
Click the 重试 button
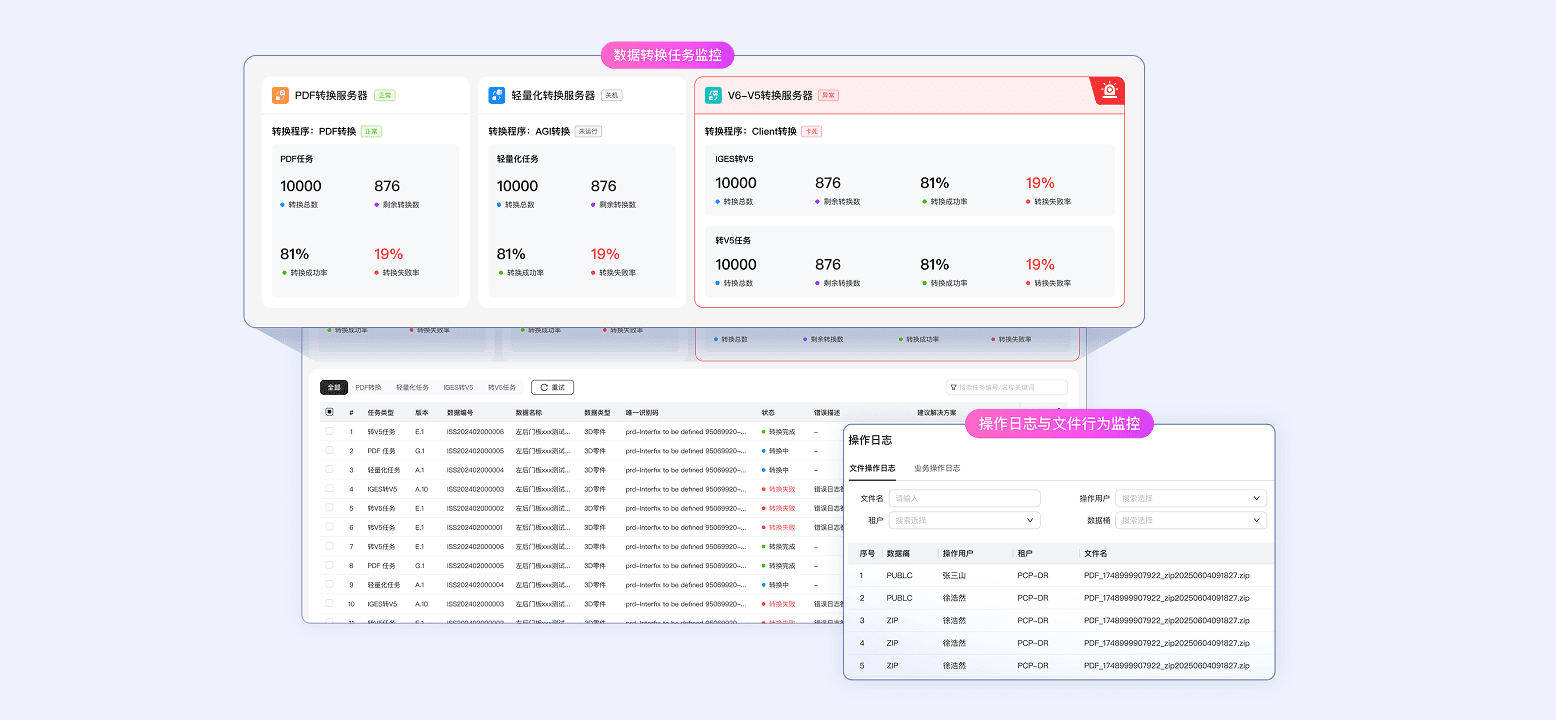click(553, 387)
